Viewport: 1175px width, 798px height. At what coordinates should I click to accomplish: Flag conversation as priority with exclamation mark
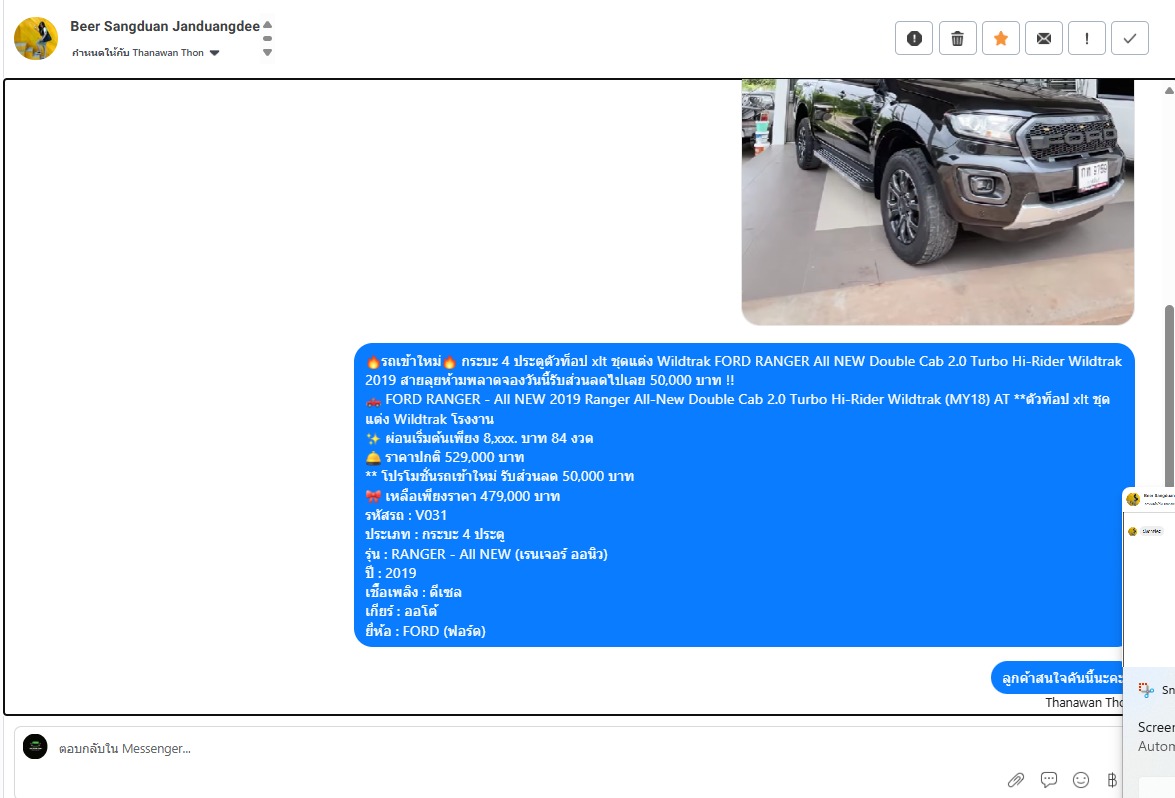[1086, 38]
